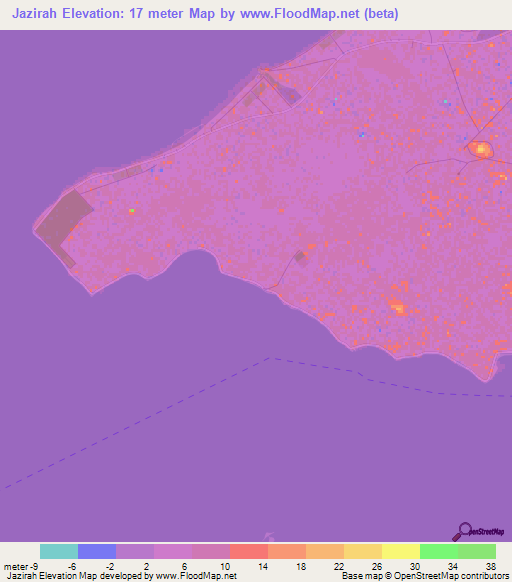The height and width of the screenshot is (582, 512).
Task: Click the blue -6 meter legend swatch
Action: click(97, 552)
